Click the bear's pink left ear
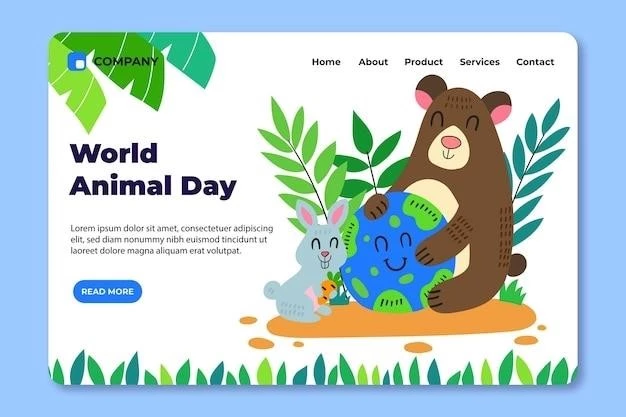The height and width of the screenshot is (417, 626). click(x=424, y=98)
